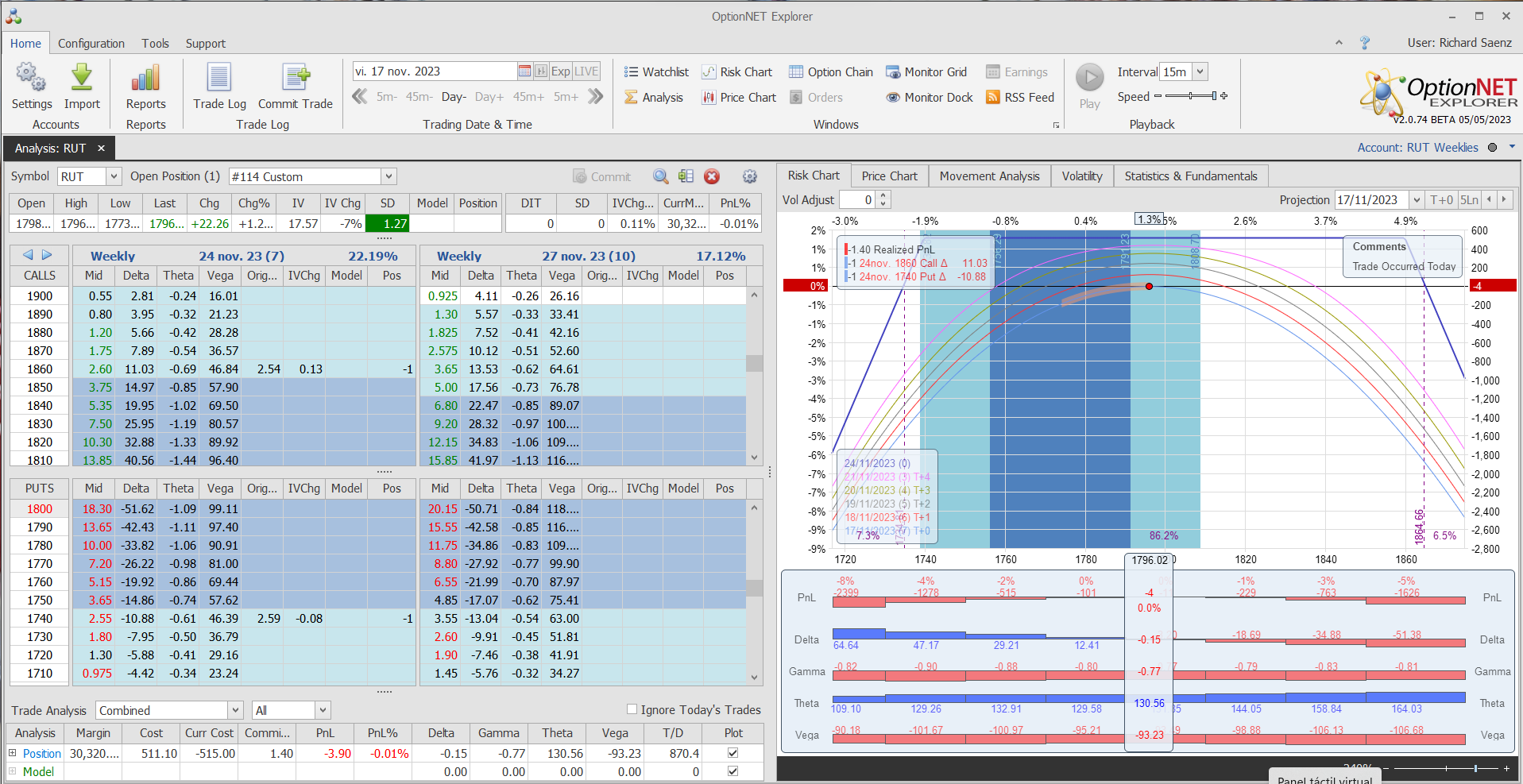Uncheck the Position plot checkbox
This screenshot has height=784, width=1523.
click(733, 753)
